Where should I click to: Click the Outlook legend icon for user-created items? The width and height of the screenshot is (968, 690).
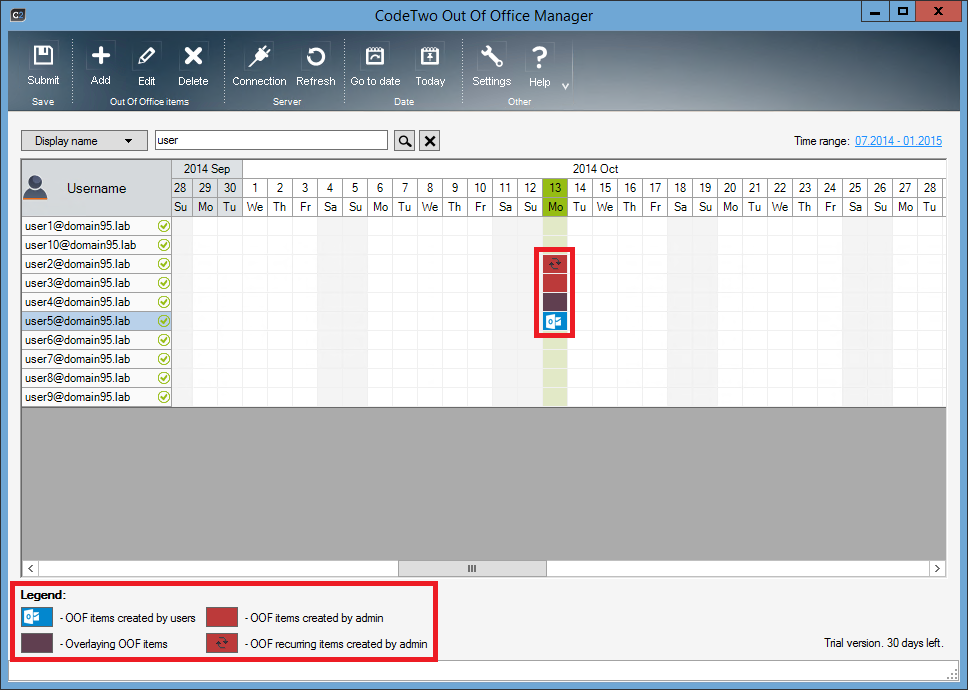[37, 617]
